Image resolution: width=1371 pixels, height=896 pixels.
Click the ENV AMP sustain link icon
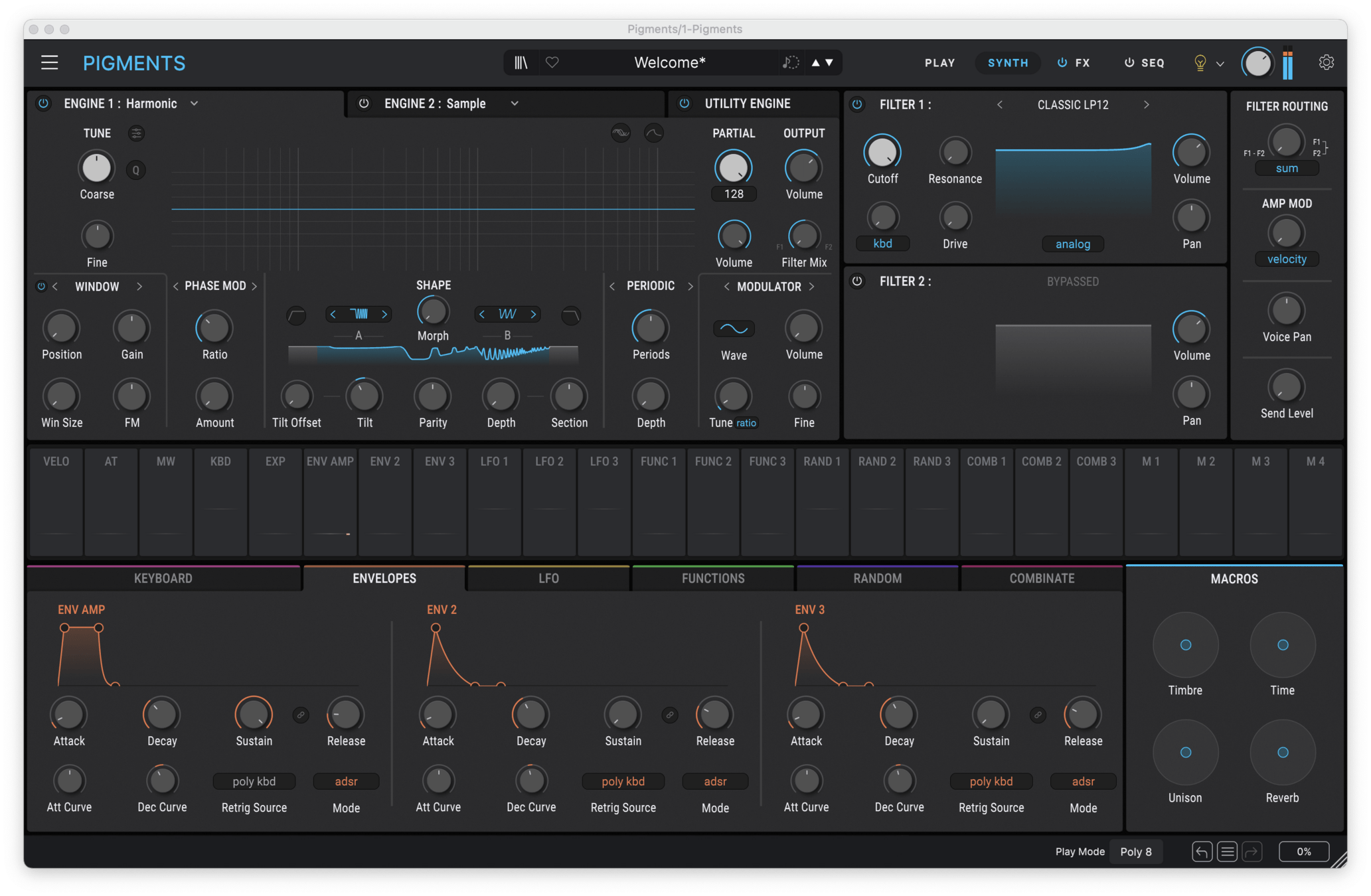click(301, 715)
